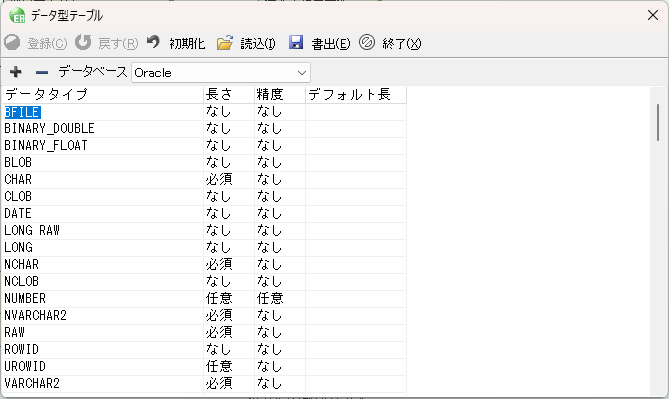Select the LONG data type row

pos(102,248)
